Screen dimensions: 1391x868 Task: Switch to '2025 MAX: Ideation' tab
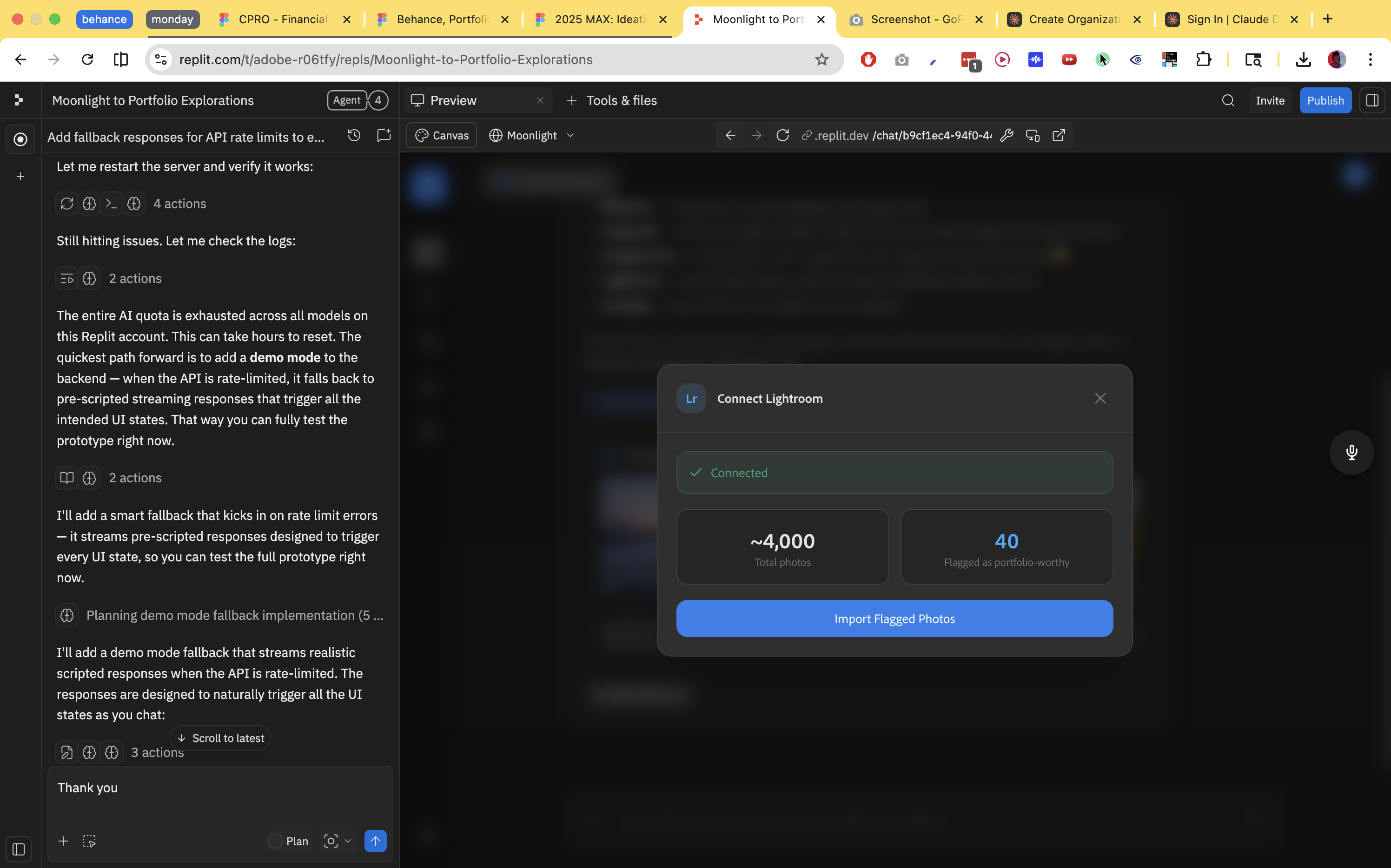click(600, 20)
